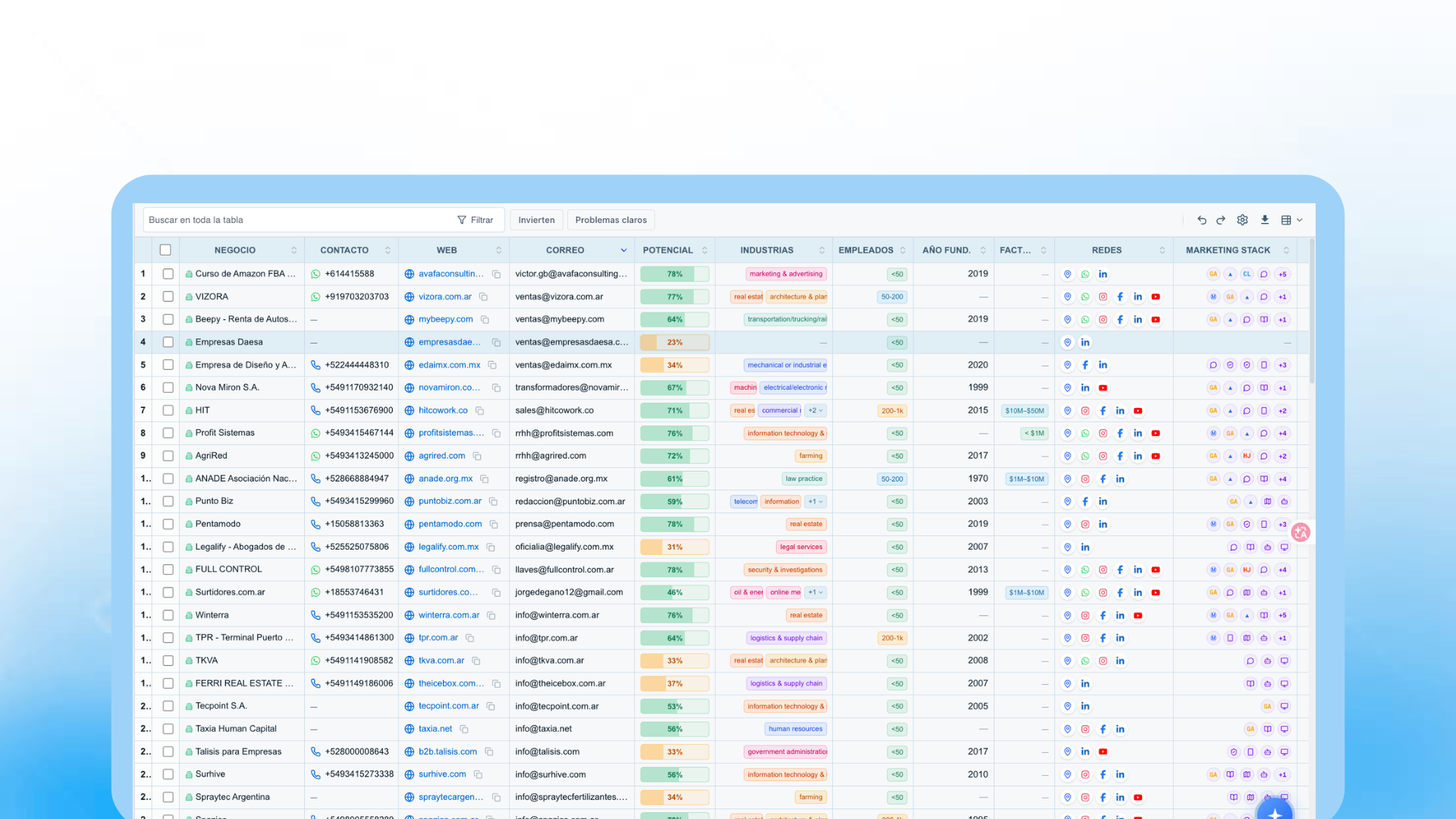
Task: Select the checkbox for AgriRed row
Action: 168,456
